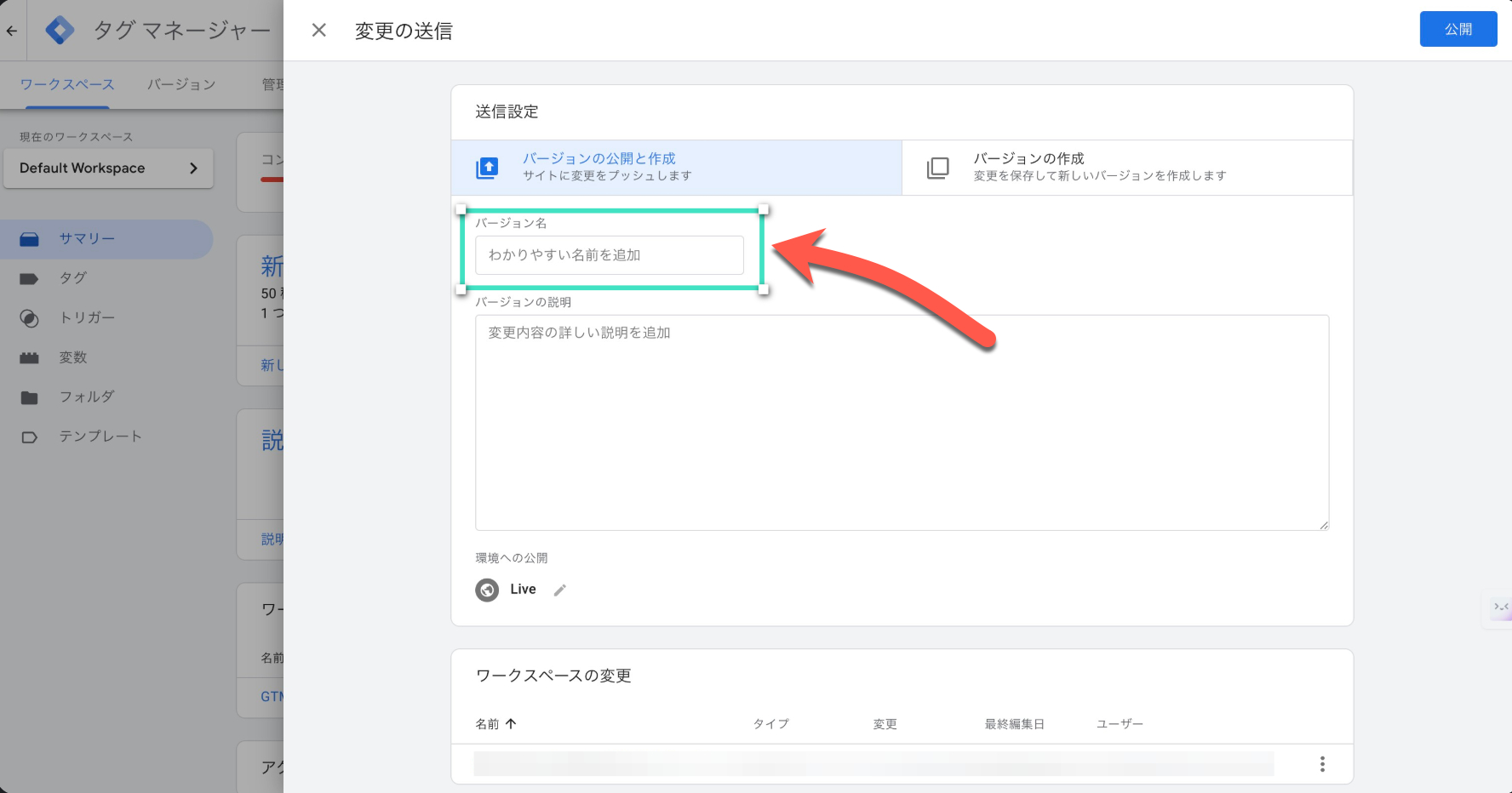Open the three-dot menu in changes row

pyautogui.click(x=1321, y=764)
